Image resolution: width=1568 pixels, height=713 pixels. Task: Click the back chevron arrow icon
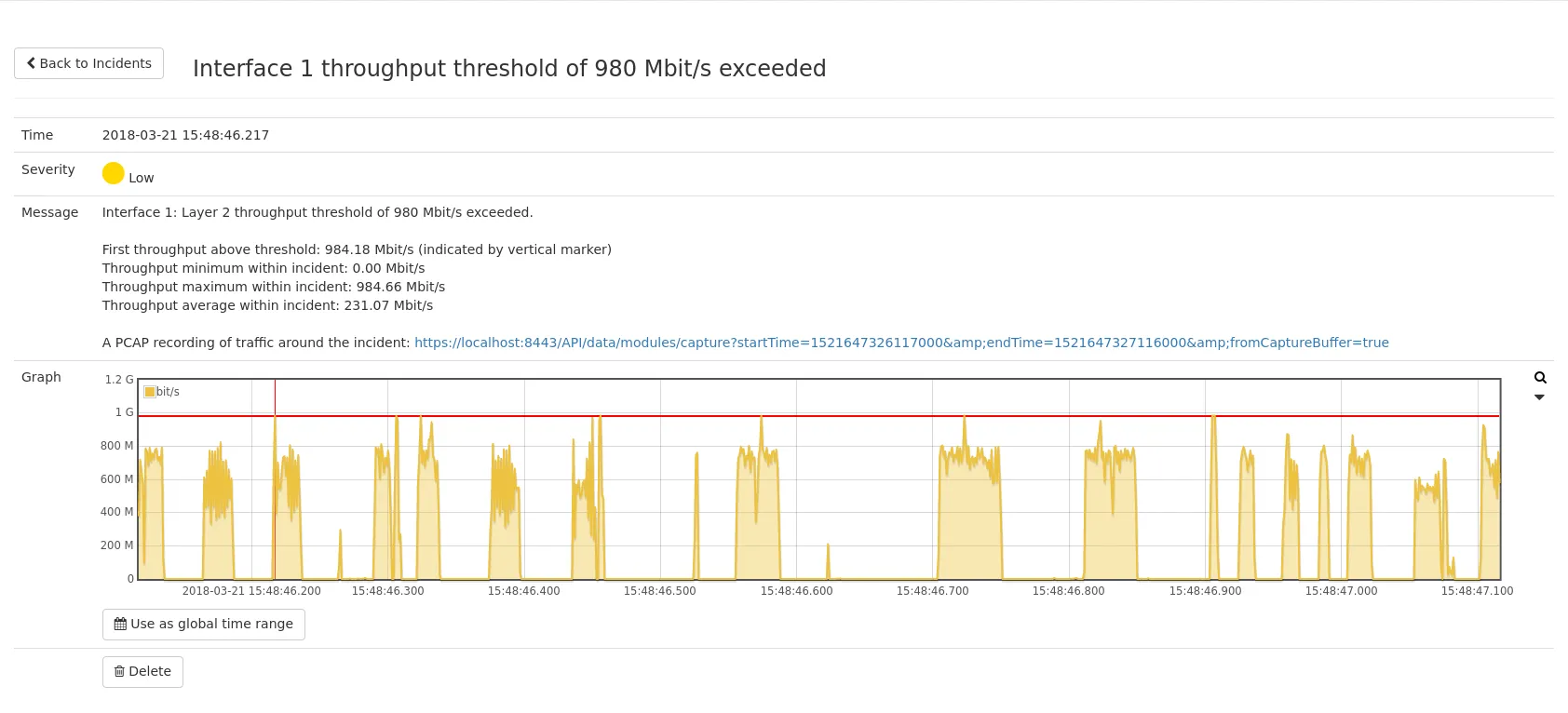click(31, 63)
